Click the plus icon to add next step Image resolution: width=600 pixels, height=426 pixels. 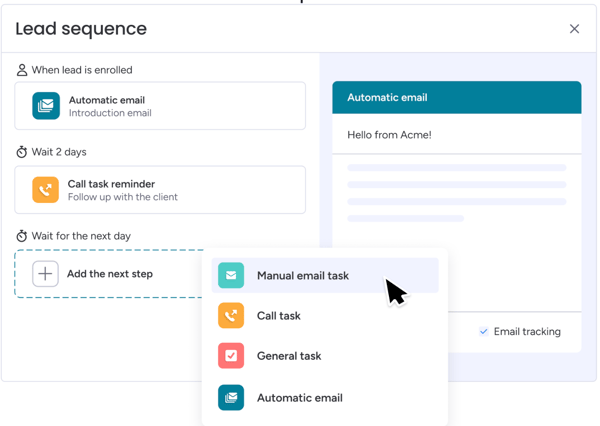(45, 274)
